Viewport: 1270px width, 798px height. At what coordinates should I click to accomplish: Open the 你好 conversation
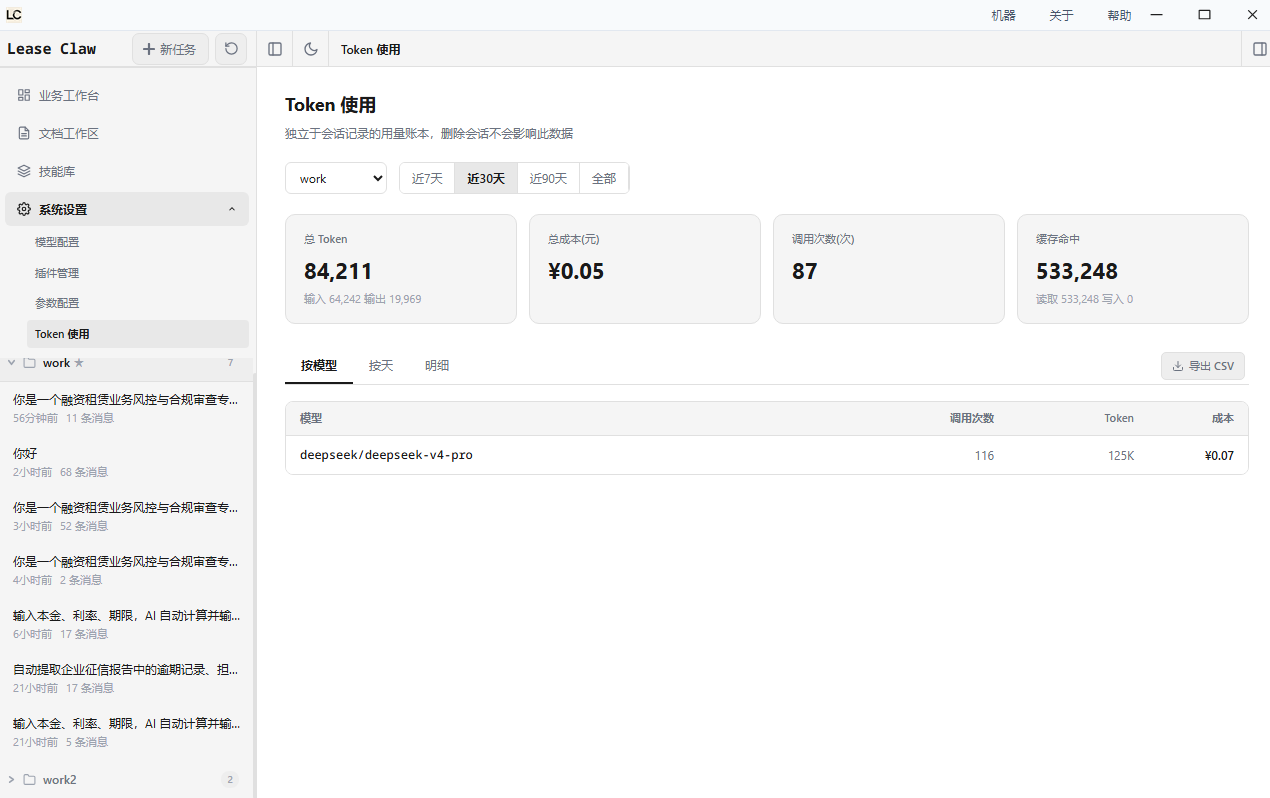[127, 462]
